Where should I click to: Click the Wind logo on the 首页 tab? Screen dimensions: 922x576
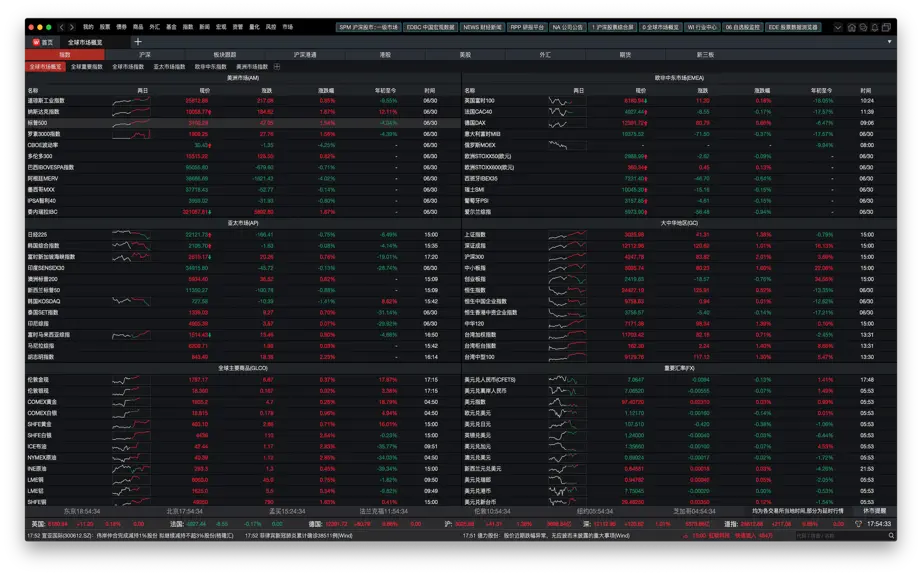[x=36, y=42]
